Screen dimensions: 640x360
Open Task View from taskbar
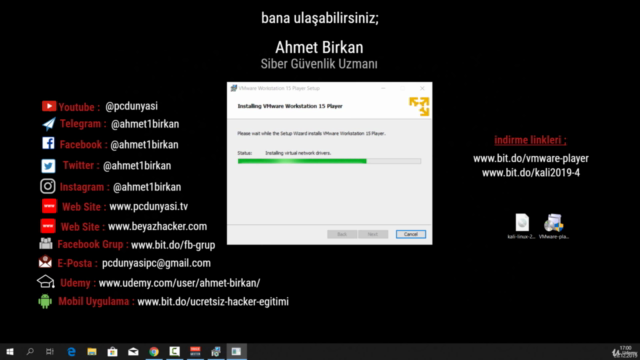(50, 351)
